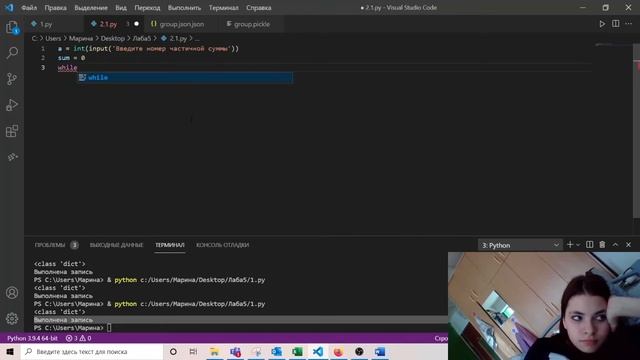Image resolution: width=640 pixels, height=360 pixels.
Task: Open the Переход menu
Action: click(147, 8)
